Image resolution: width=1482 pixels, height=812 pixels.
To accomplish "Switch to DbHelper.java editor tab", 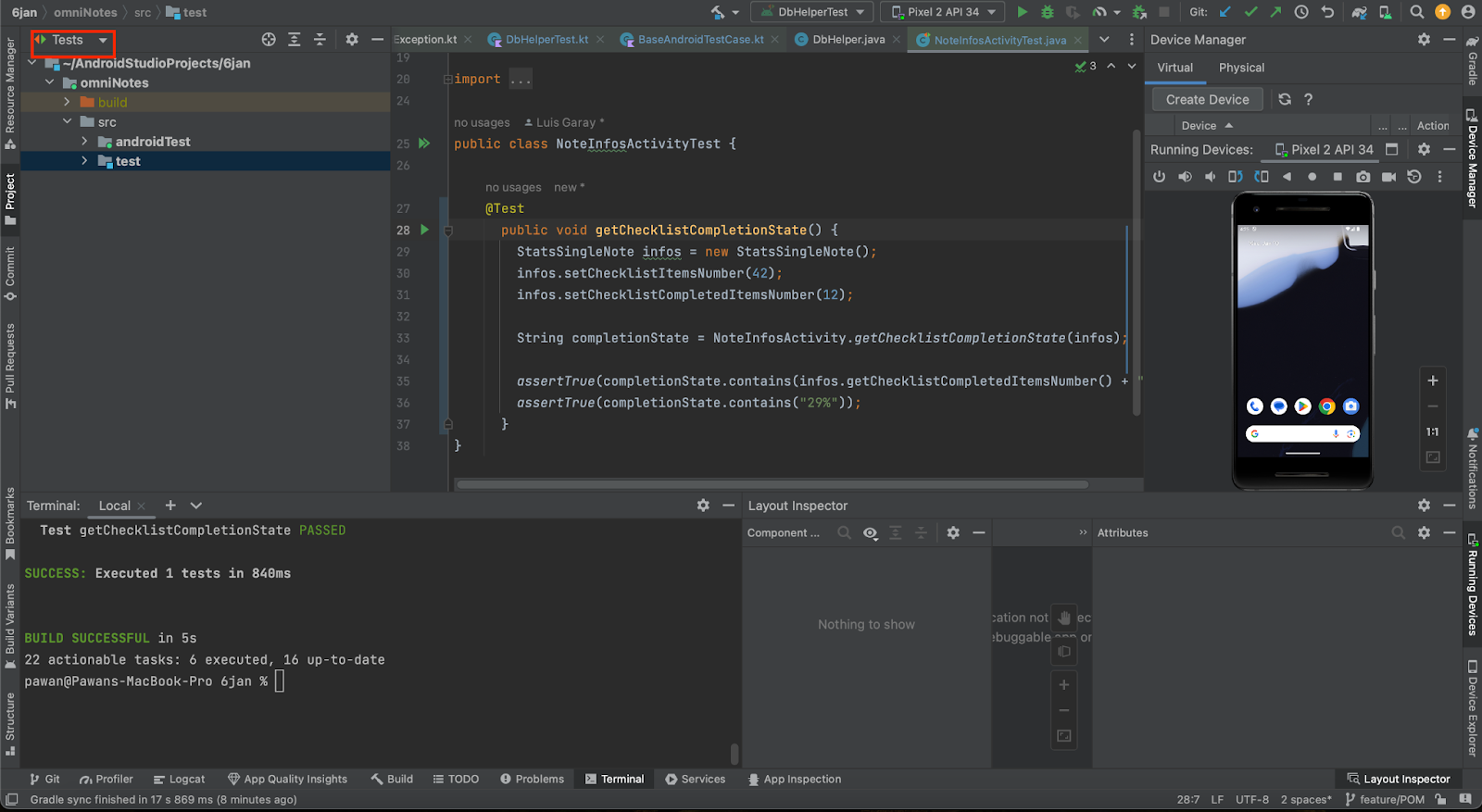I will point(848,40).
